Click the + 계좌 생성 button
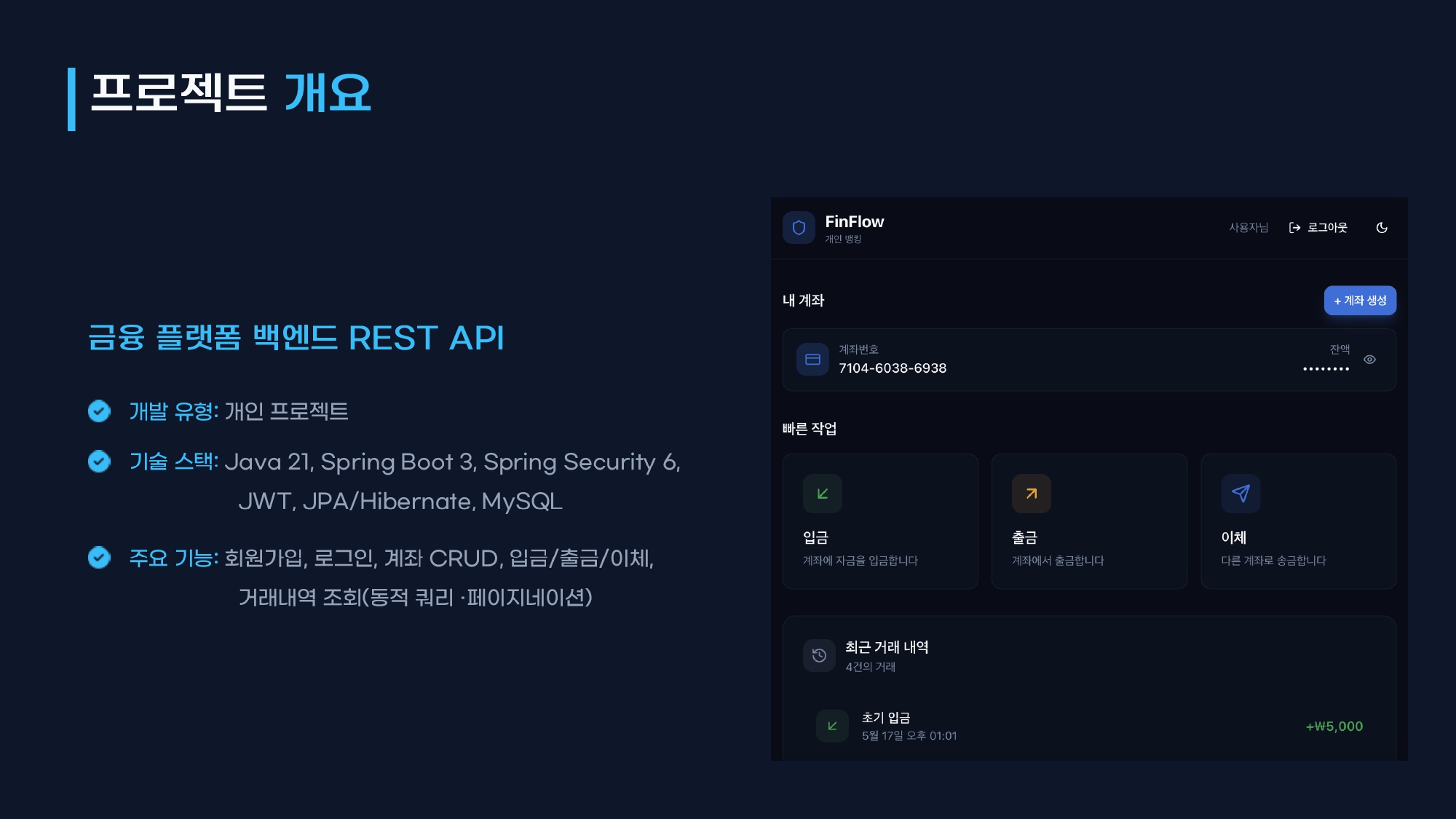 click(1360, 301)
